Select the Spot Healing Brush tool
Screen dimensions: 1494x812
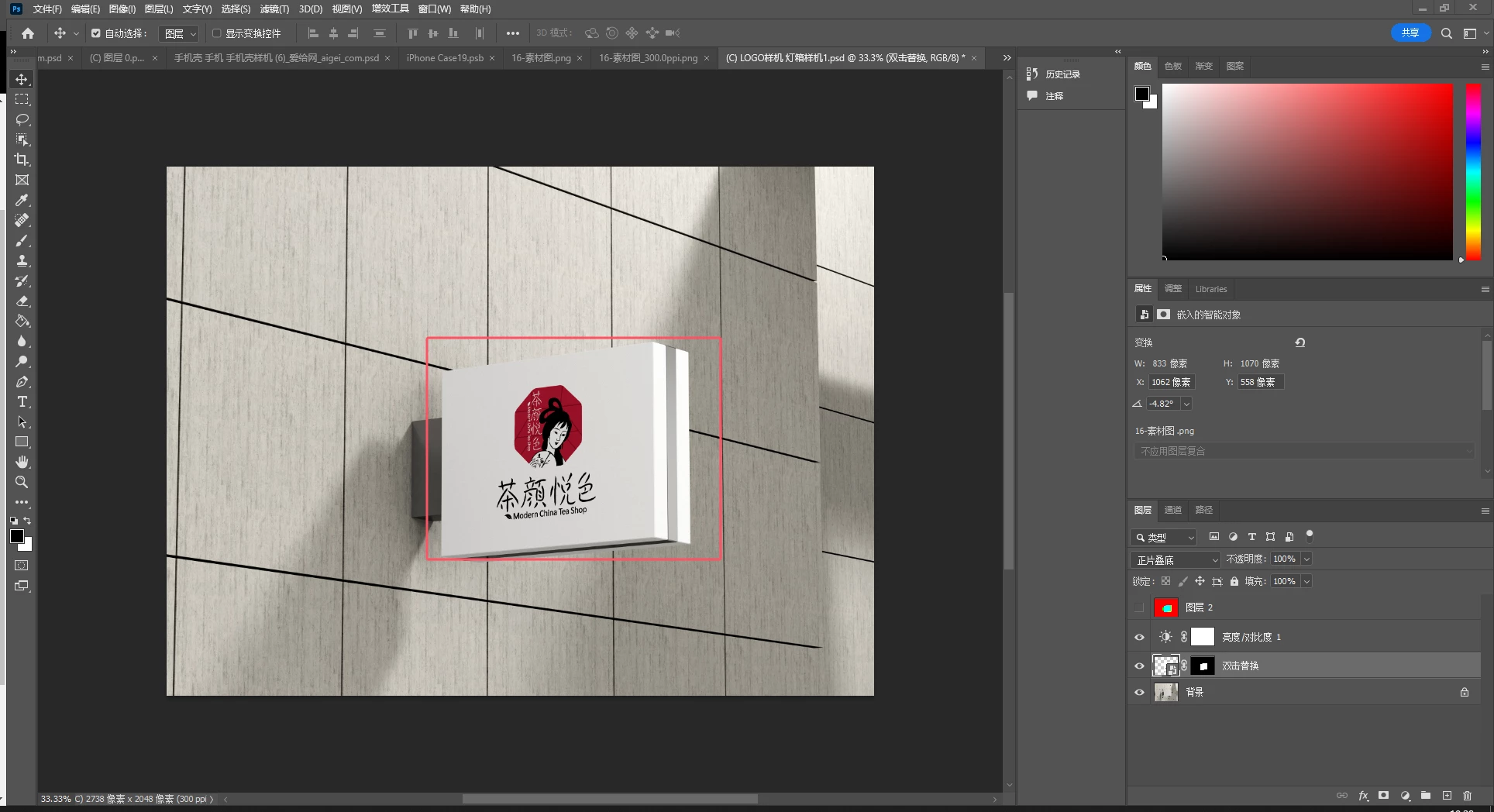tap(22, 220)
